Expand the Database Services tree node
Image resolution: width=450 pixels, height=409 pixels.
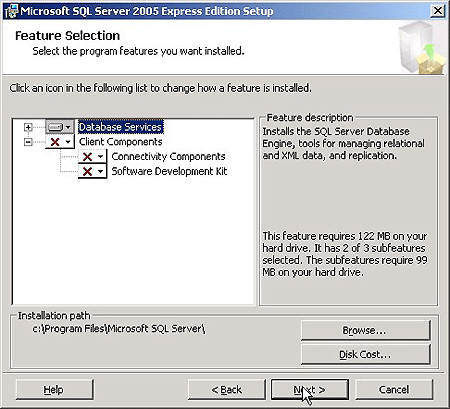[28, 127]
